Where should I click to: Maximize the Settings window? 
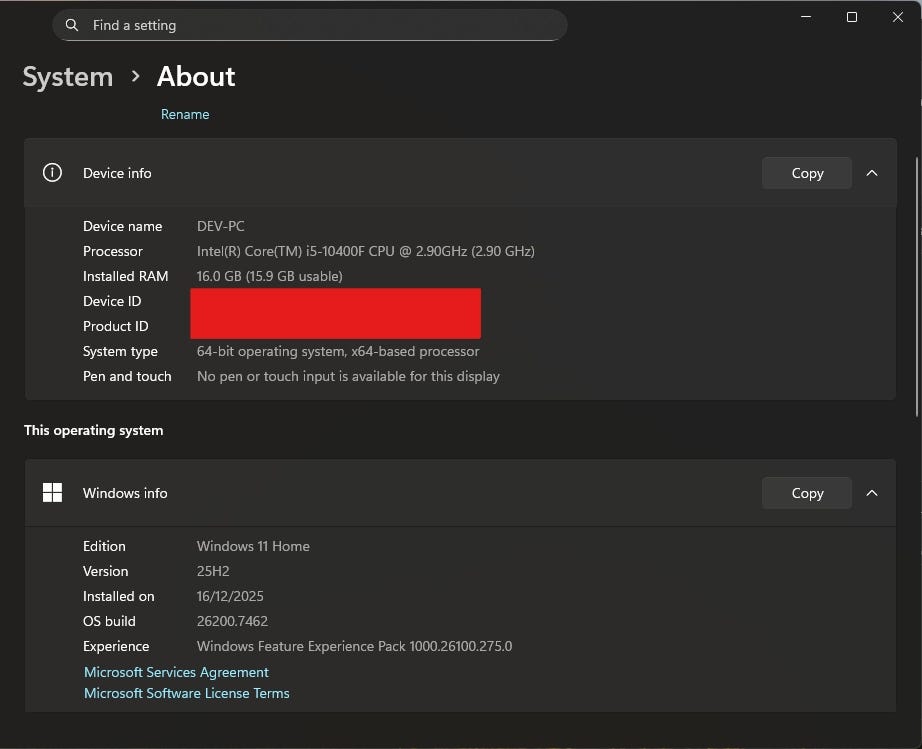[852, 17]
